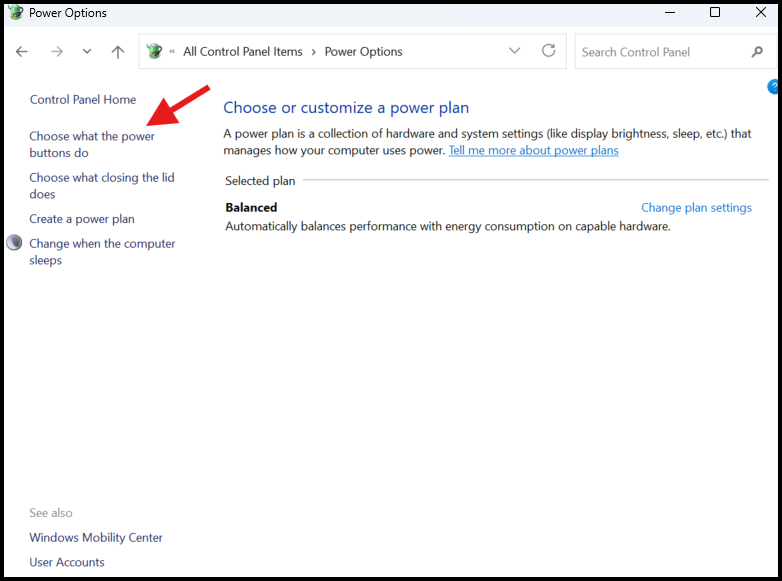
Task: Open the recent locations chevron
Action: [87, 51]
